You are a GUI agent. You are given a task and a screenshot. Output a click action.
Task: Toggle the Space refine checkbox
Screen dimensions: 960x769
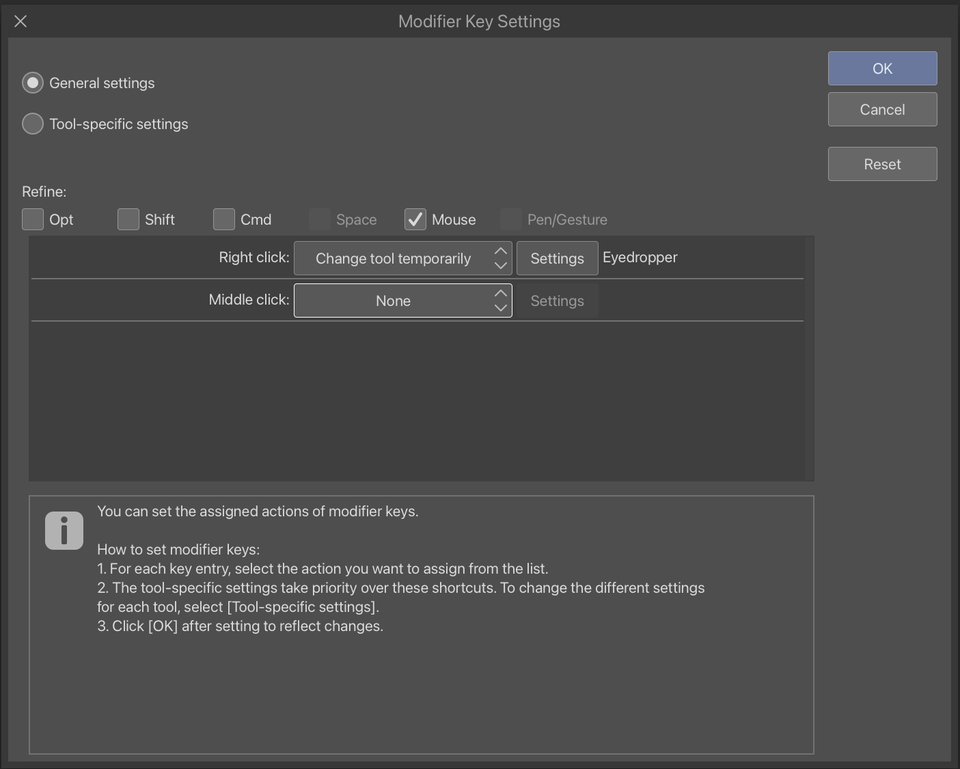320,219
